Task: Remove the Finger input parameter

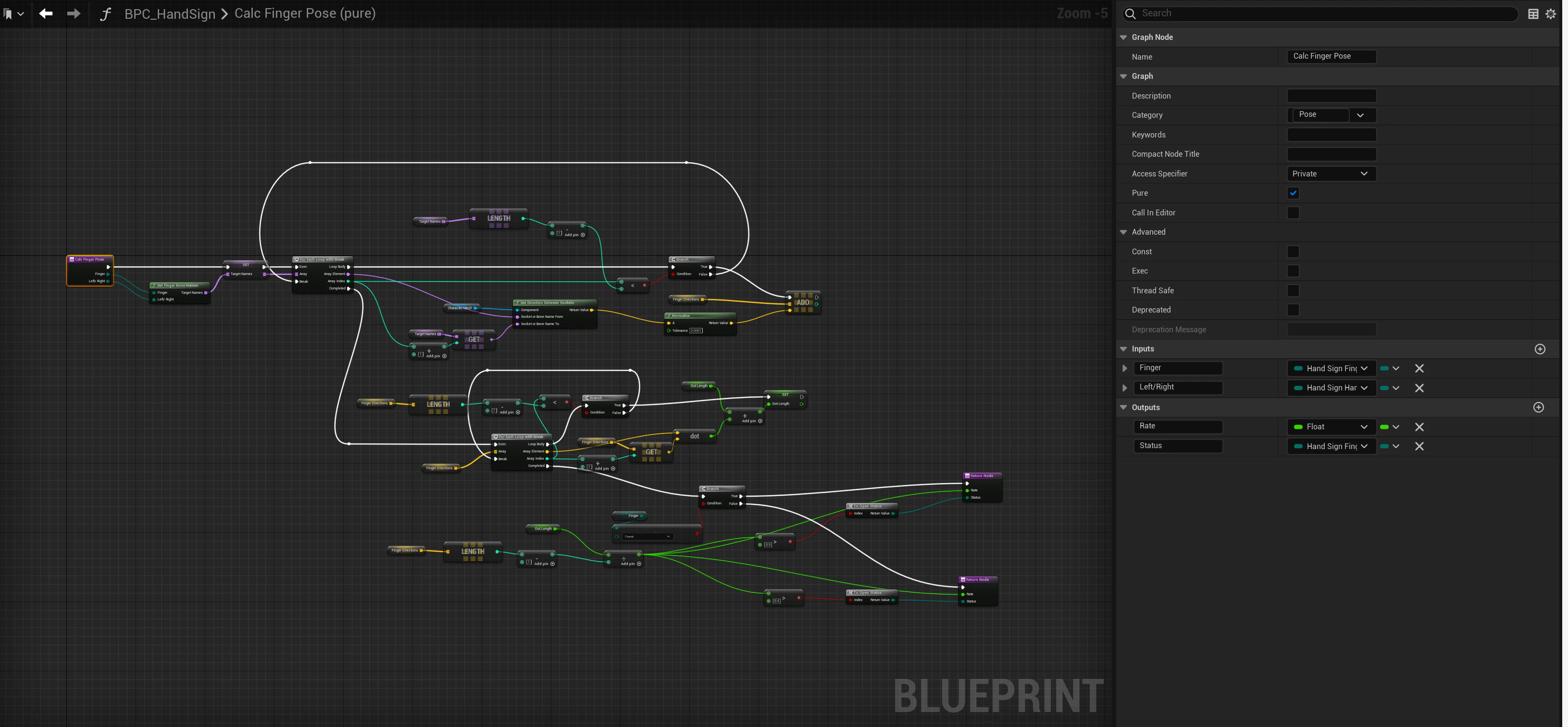Action: (1419, 368)
